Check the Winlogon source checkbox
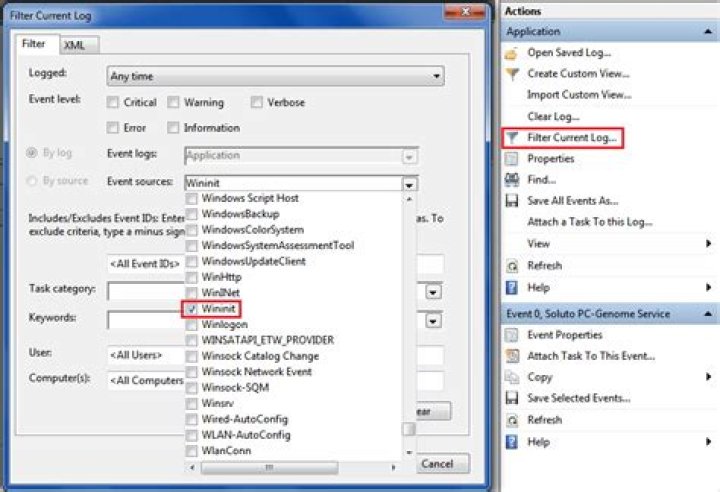This screenshot has height=492, width=720. 192,325
